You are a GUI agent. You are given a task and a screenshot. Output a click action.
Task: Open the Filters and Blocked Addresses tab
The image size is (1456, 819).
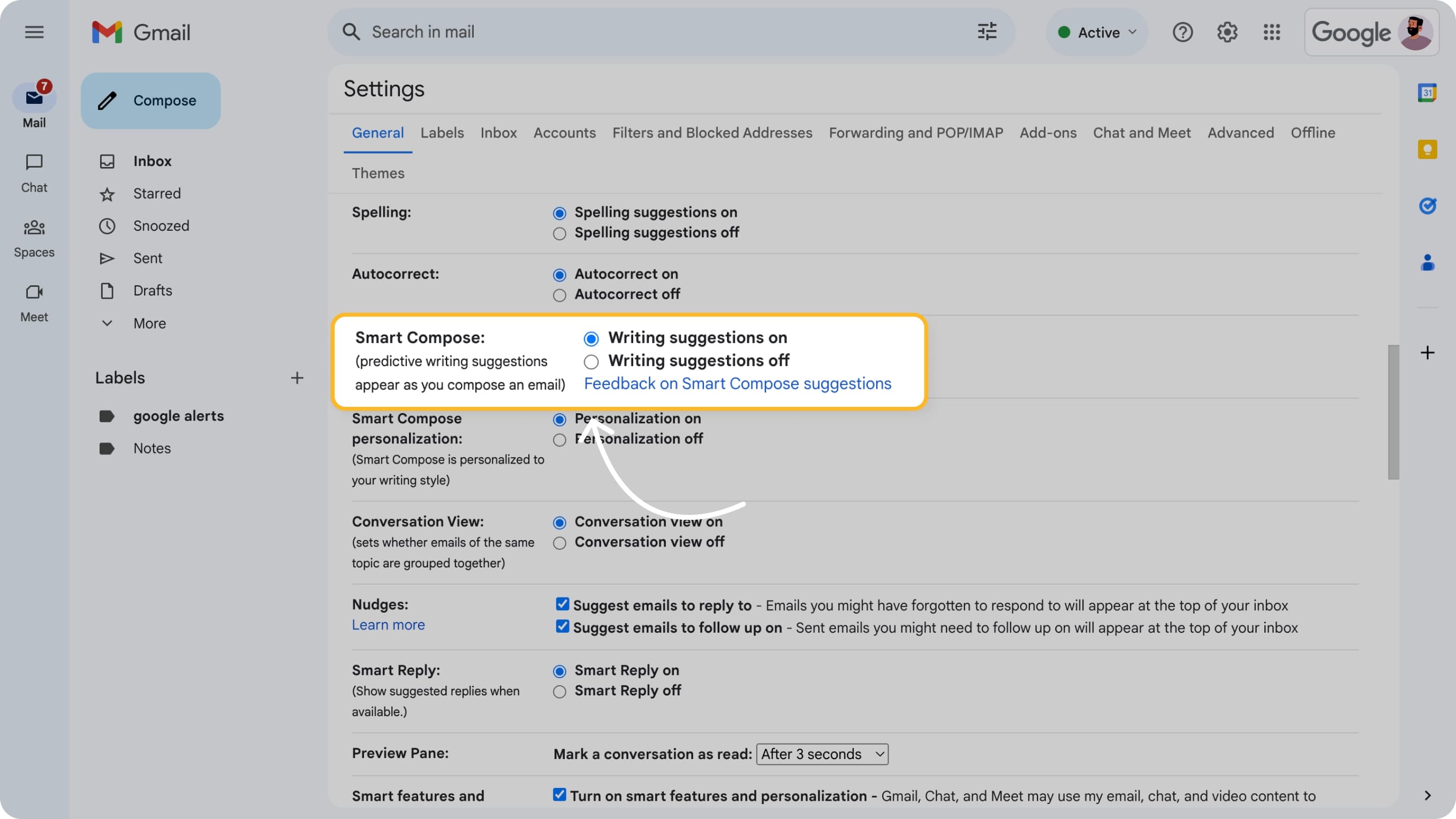pos(712,133)
